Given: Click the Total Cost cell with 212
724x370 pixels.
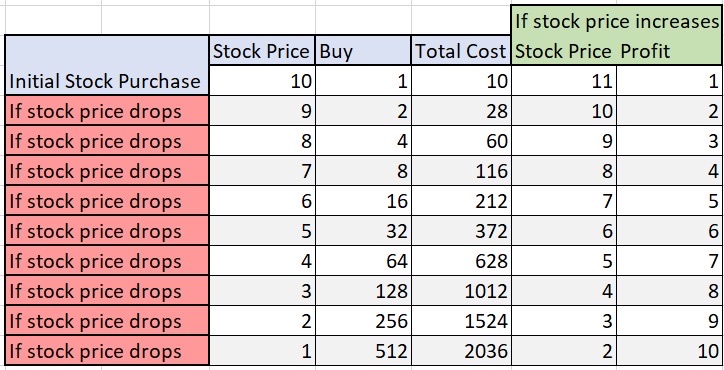Looking at the screenshot, I should coord(461,200).
